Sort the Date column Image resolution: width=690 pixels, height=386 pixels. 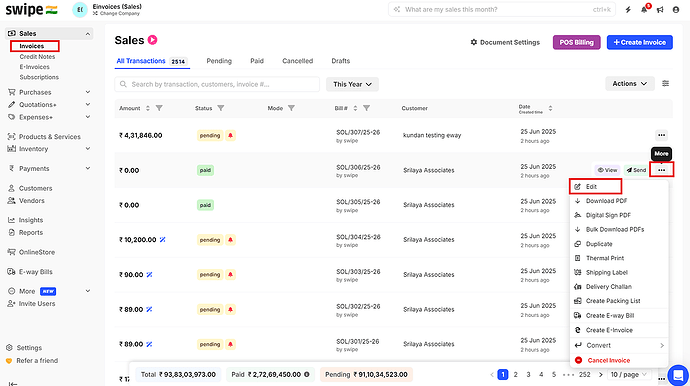click(550, 108)
